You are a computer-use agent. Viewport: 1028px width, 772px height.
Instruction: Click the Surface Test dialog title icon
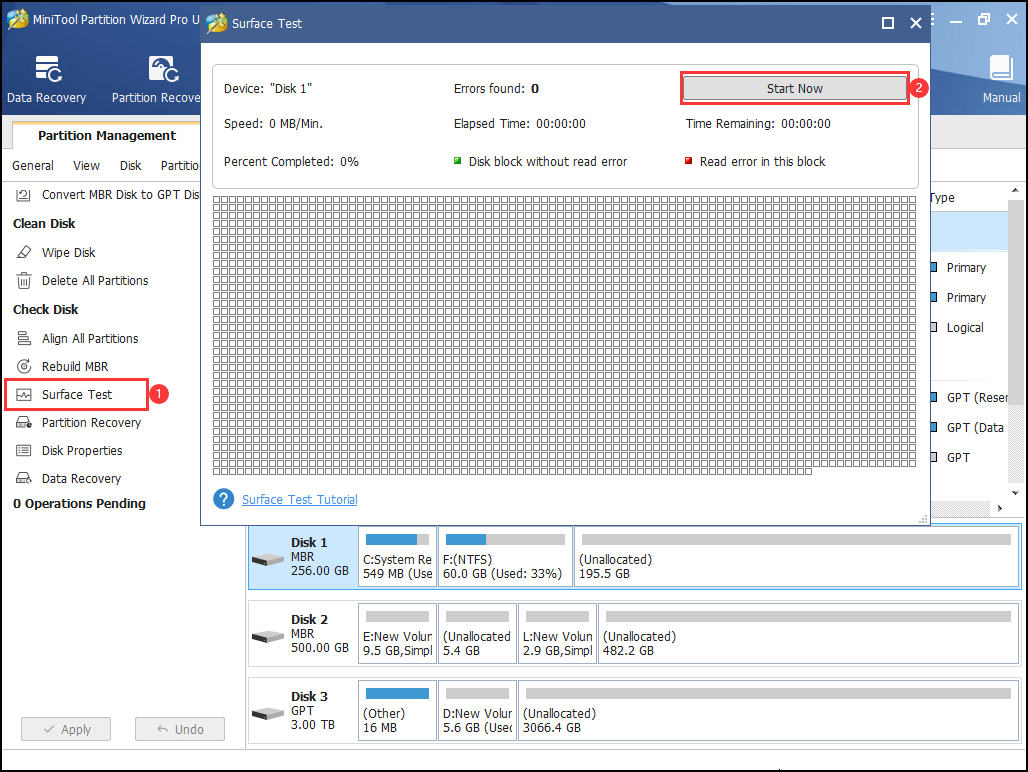coord(216,23)
